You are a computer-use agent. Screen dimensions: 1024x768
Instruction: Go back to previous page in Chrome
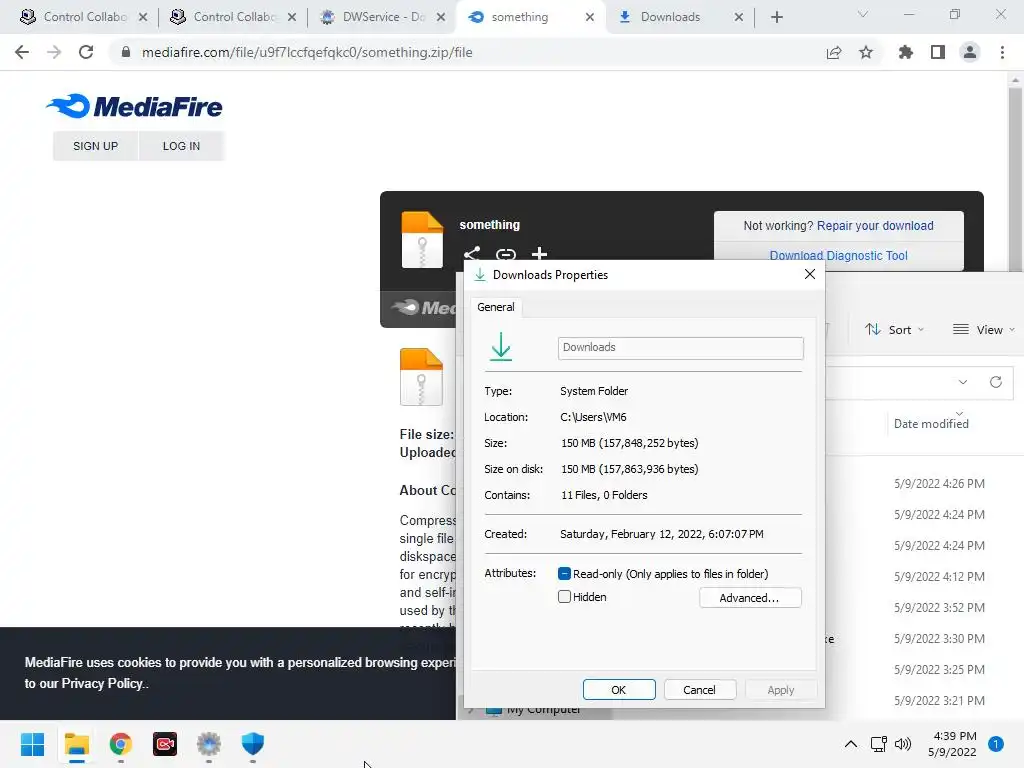22,52
